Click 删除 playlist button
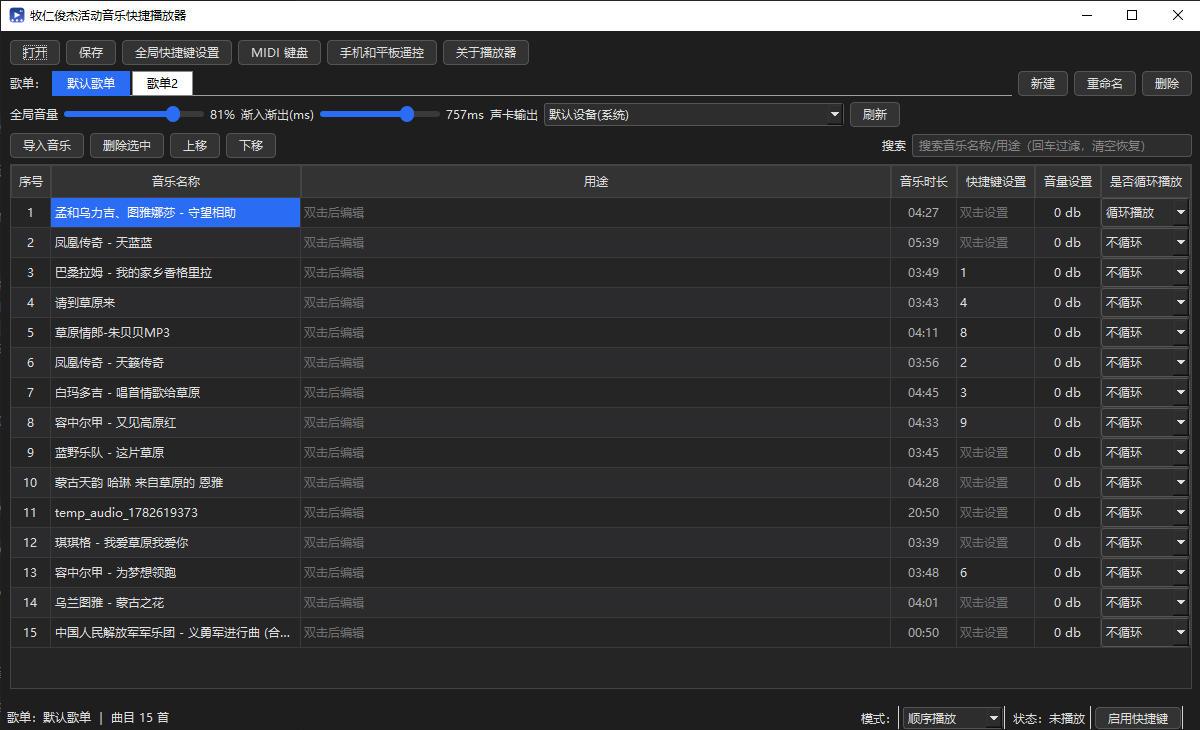This screenshot has height=730, width=1200. [1167, 84]
